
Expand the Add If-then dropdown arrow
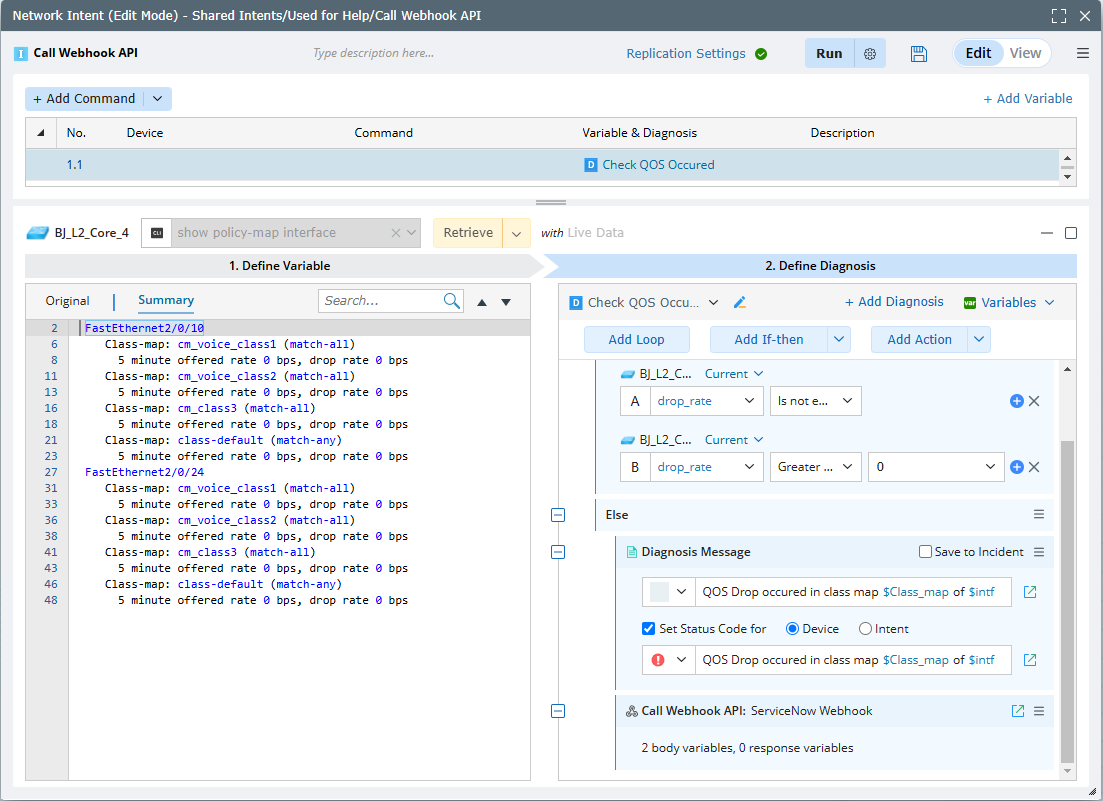839,340
